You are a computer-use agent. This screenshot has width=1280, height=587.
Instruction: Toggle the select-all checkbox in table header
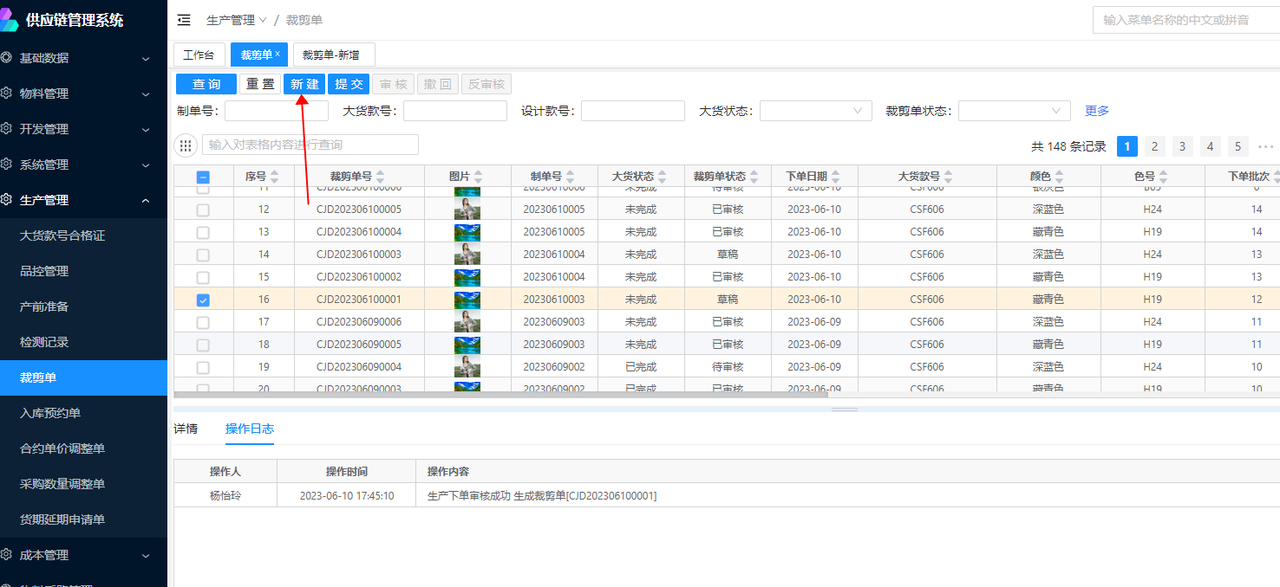[x=203, y=177]
